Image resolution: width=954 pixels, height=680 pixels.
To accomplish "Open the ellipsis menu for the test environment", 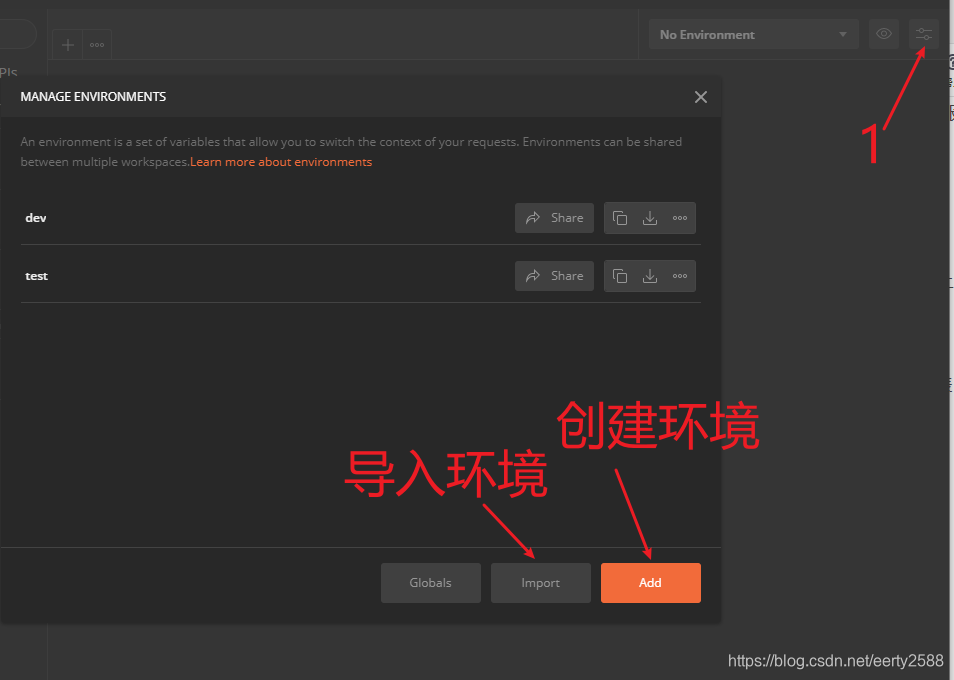I will point(679,276).
